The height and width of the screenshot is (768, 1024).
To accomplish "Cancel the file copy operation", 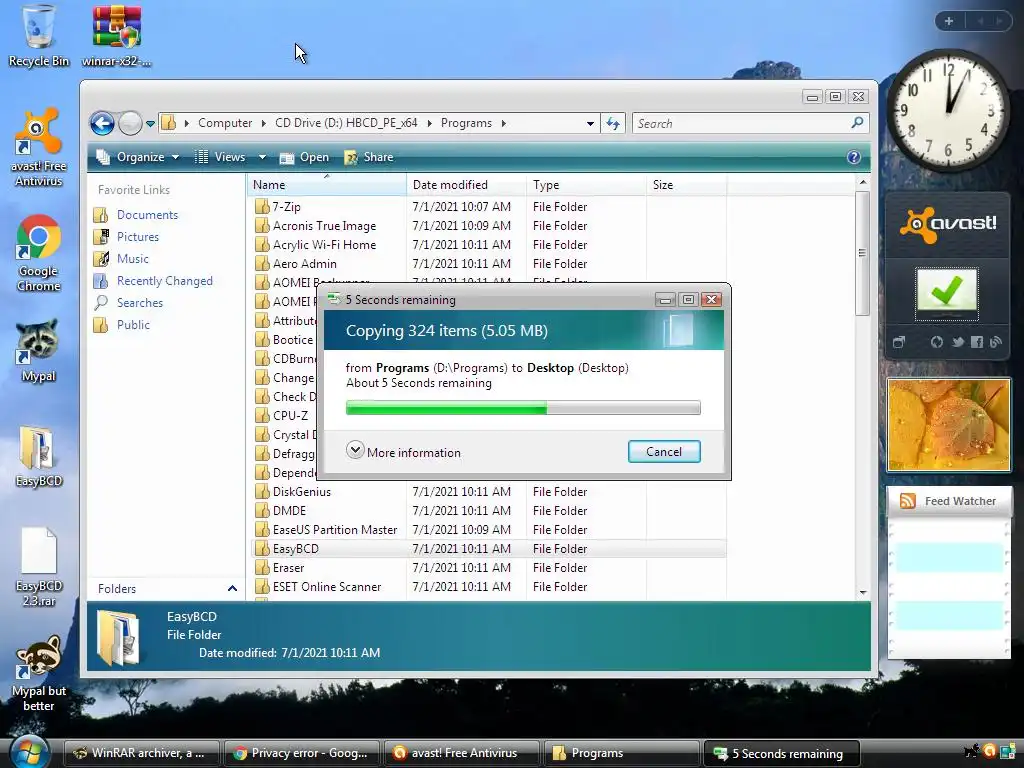I will point(664,451).
